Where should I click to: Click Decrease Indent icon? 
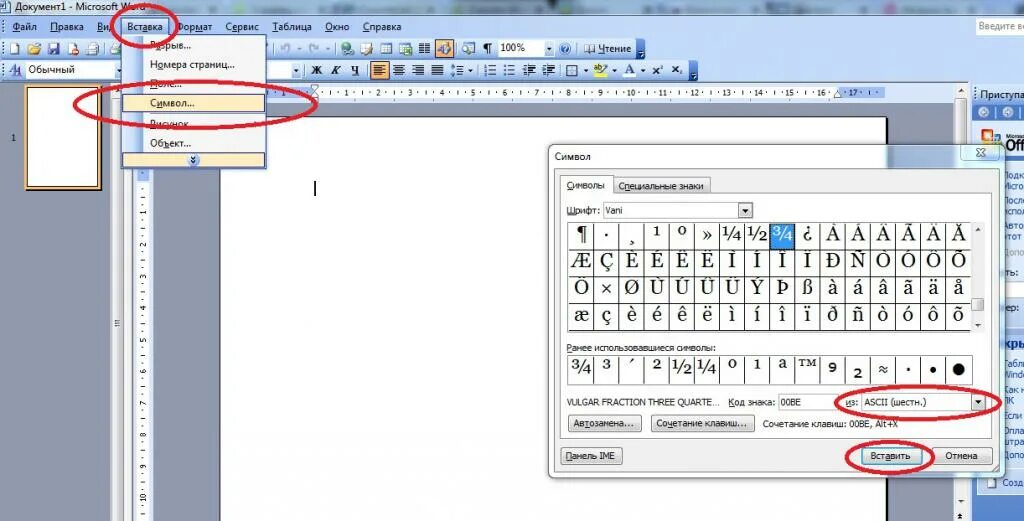coord(529,70)
